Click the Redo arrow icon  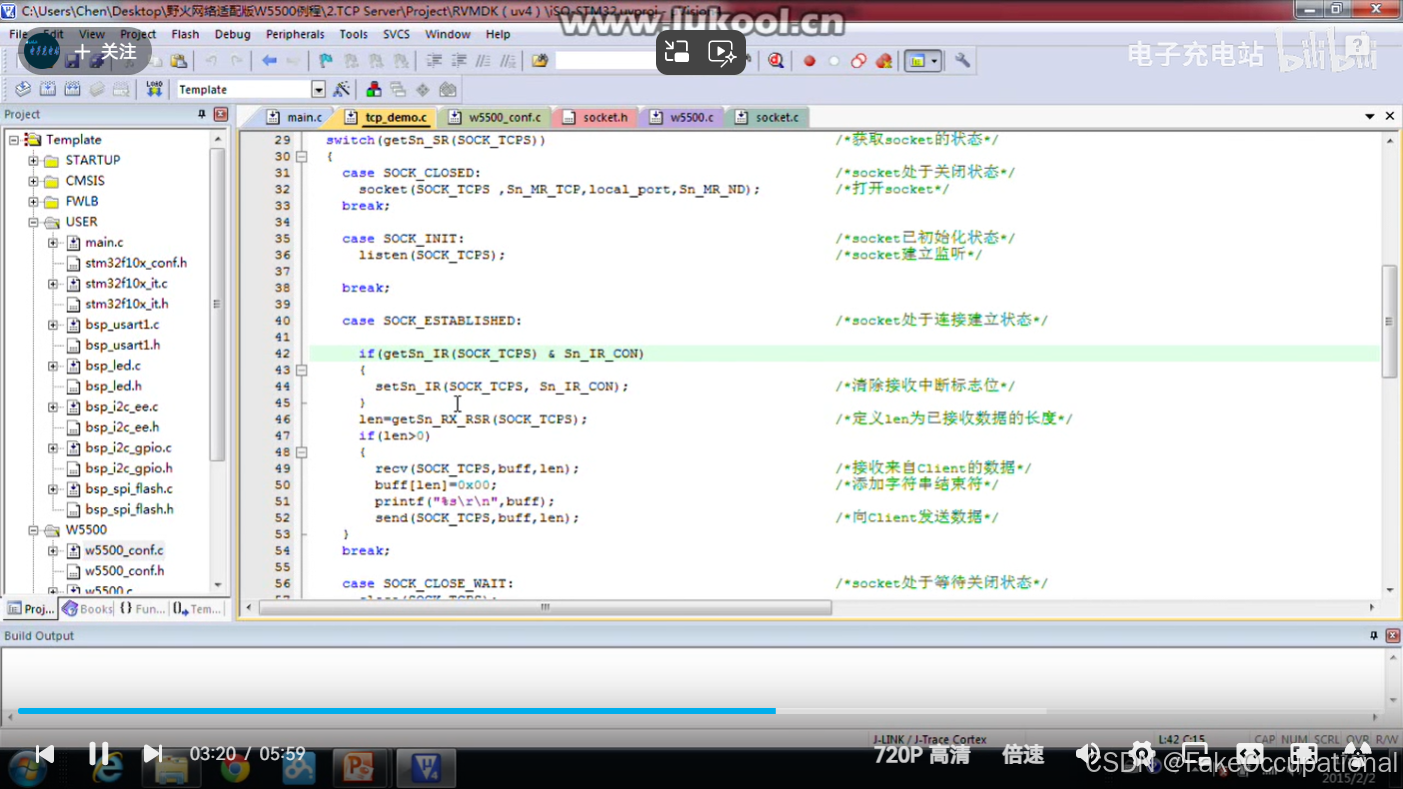click(x=236, y=61)
